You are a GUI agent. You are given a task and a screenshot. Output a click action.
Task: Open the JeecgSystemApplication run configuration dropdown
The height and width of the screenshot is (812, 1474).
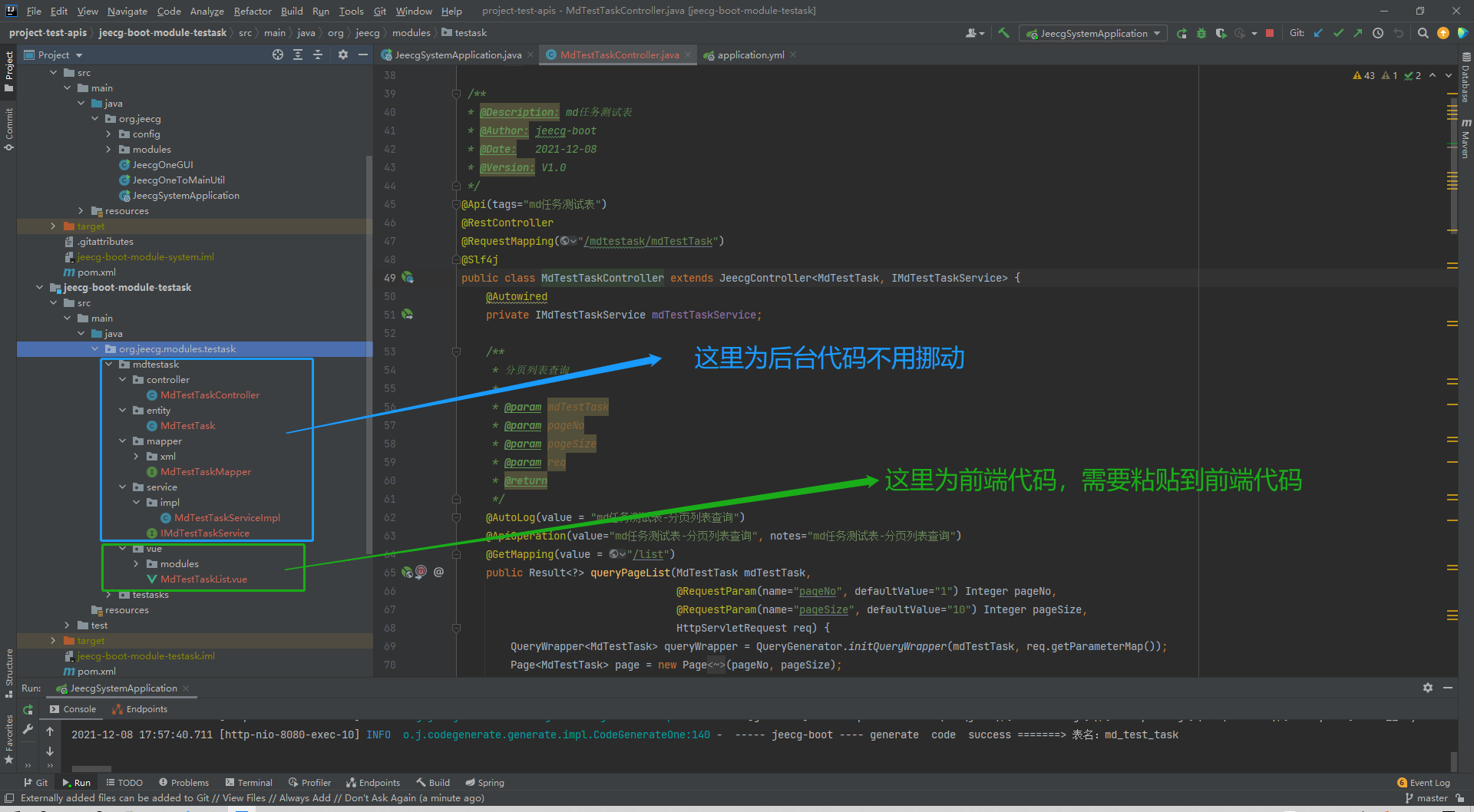point(1092,33)
